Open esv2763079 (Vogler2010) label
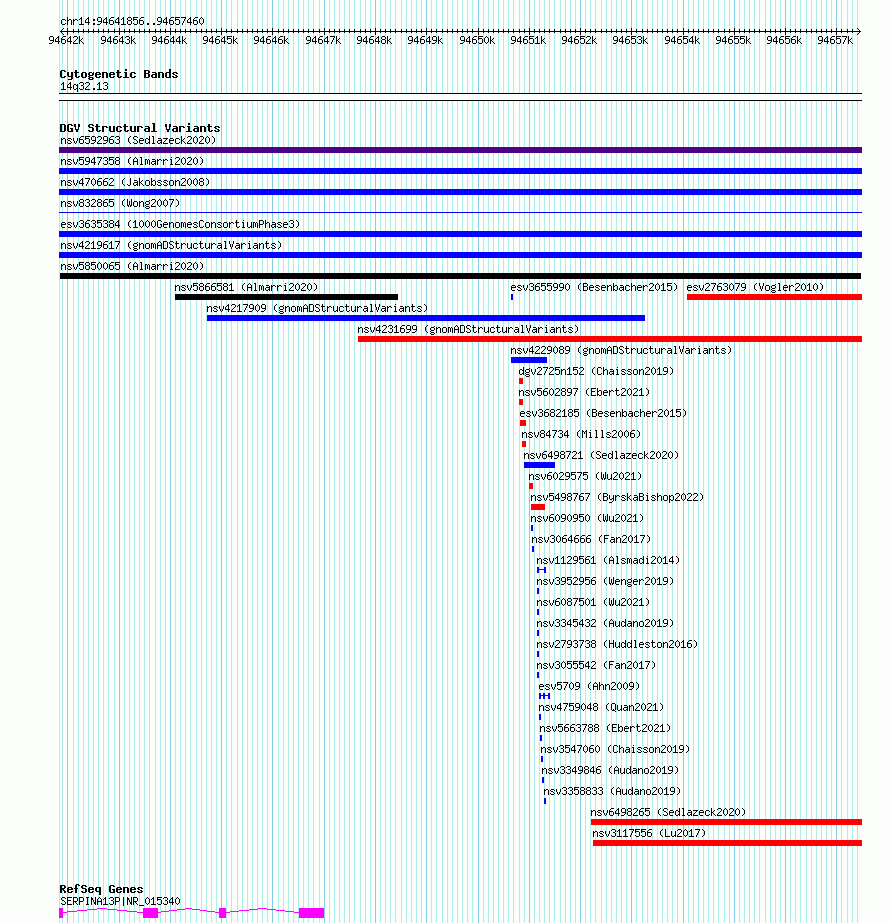The image size is (890, 923). pyautogui.click(x=755, y=287)
